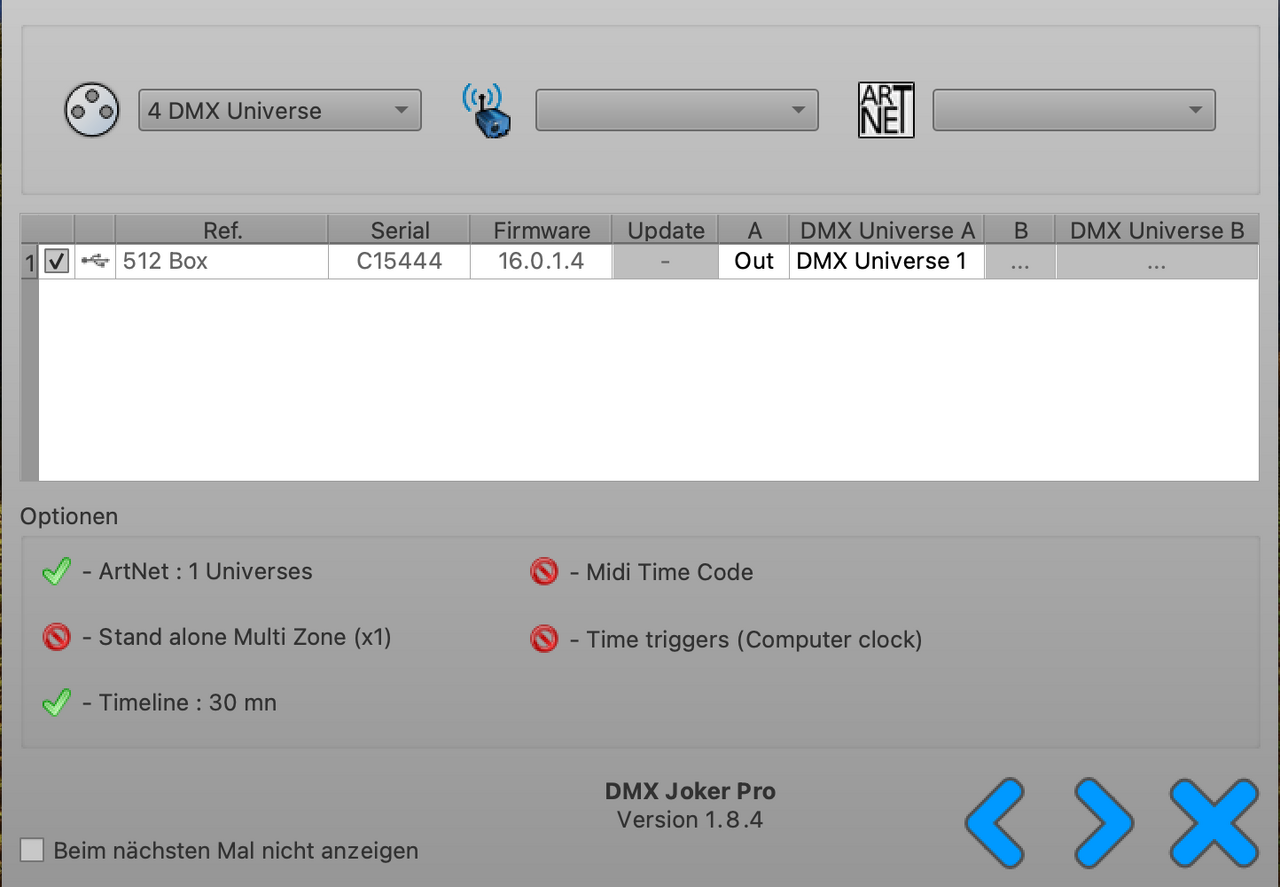Click the 'DMX Joker Pro' title text

click(690, 791)
